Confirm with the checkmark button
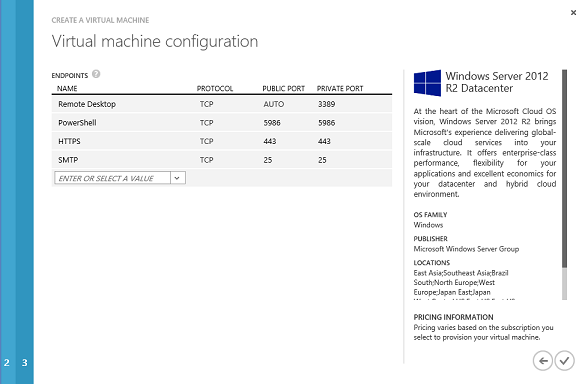The height and width of the screenshot is (384, 585). click(564, 361)
